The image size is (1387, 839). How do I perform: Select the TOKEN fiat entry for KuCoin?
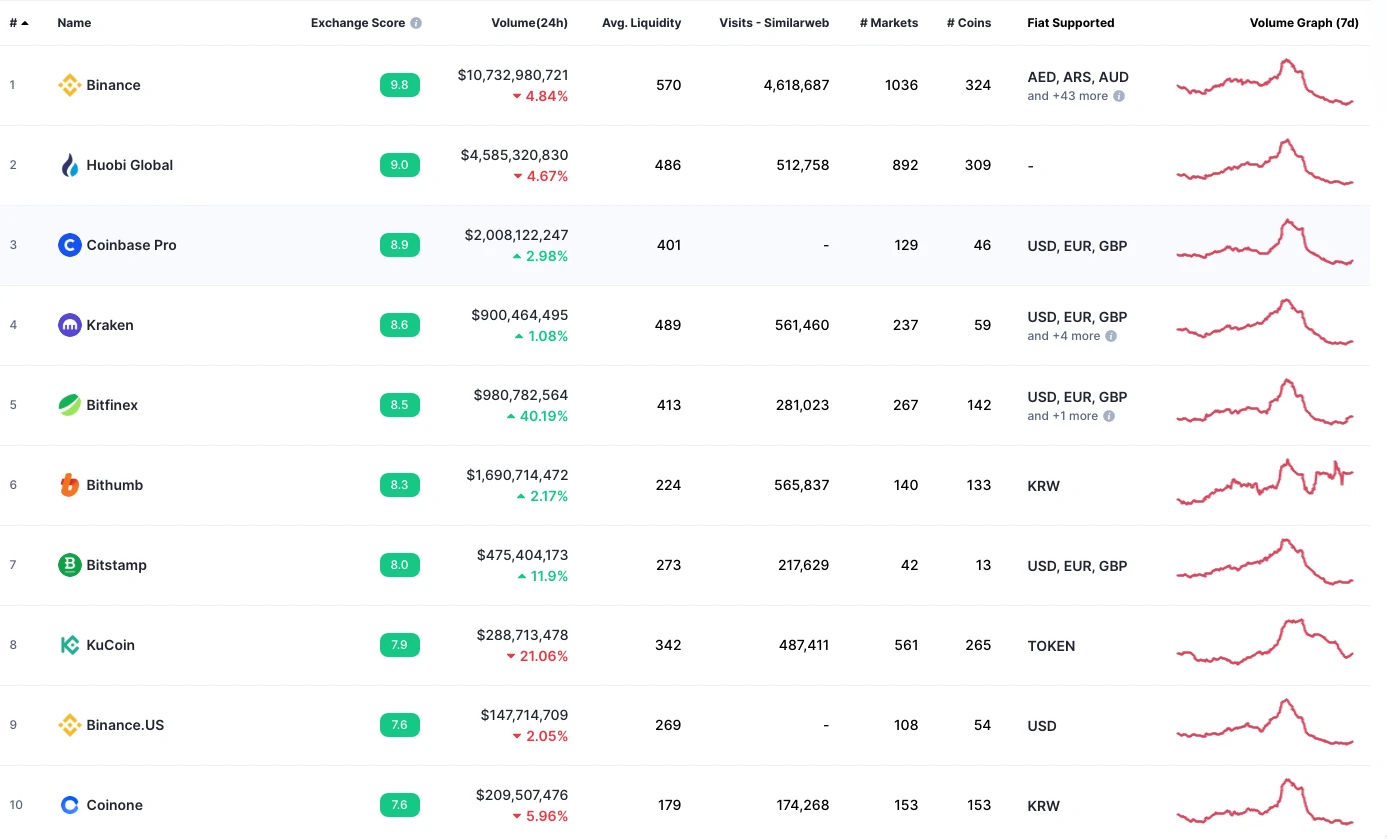point(1051,646)
